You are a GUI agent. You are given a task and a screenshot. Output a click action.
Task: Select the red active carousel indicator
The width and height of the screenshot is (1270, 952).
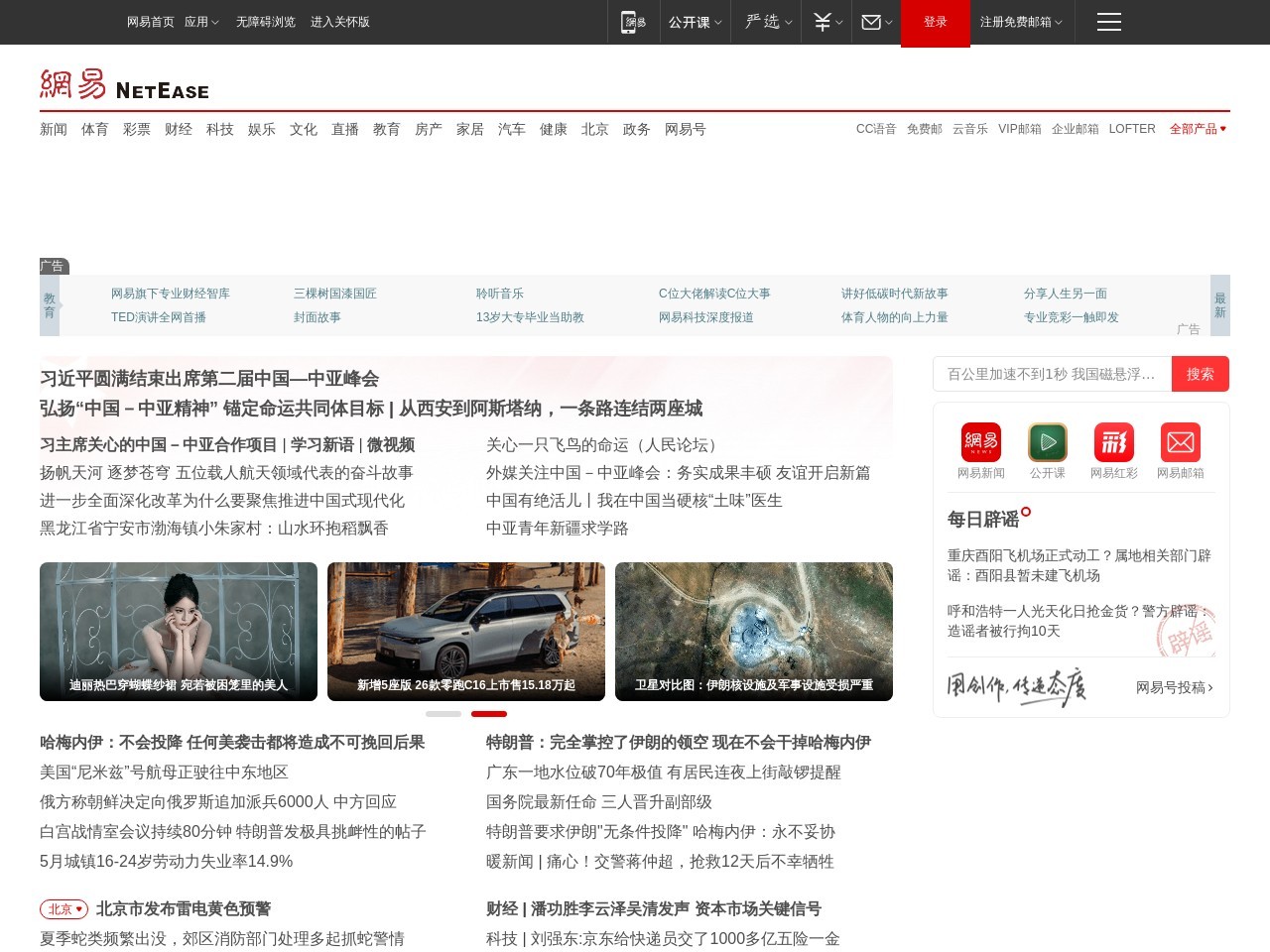tap(489, 714)
